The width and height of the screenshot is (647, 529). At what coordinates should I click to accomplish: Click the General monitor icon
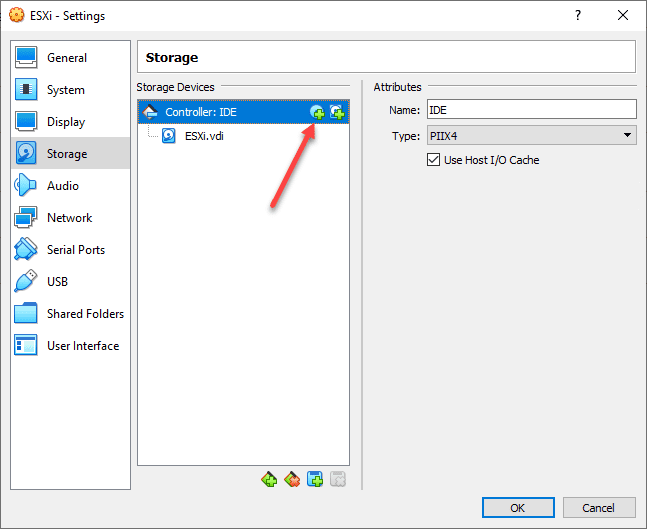pyautogui.click(x=26, y=57)
